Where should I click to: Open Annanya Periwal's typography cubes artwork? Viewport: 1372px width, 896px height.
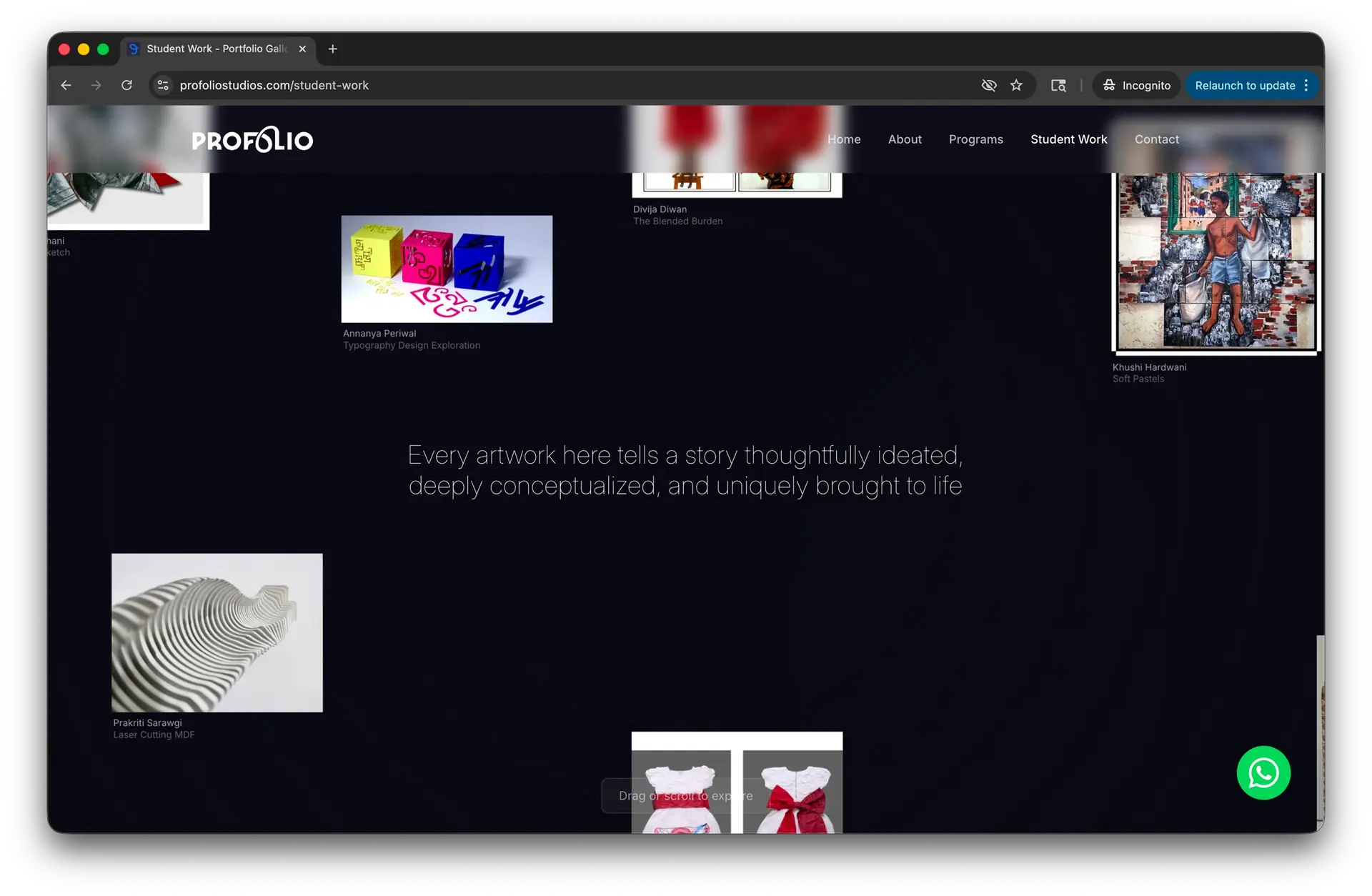(447, 269)
